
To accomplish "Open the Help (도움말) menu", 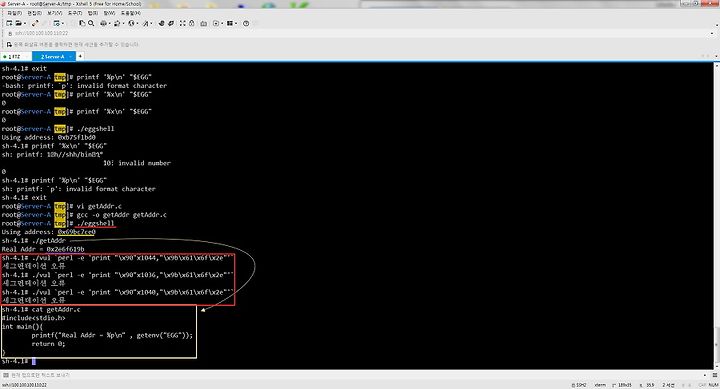I will [131, 13].
